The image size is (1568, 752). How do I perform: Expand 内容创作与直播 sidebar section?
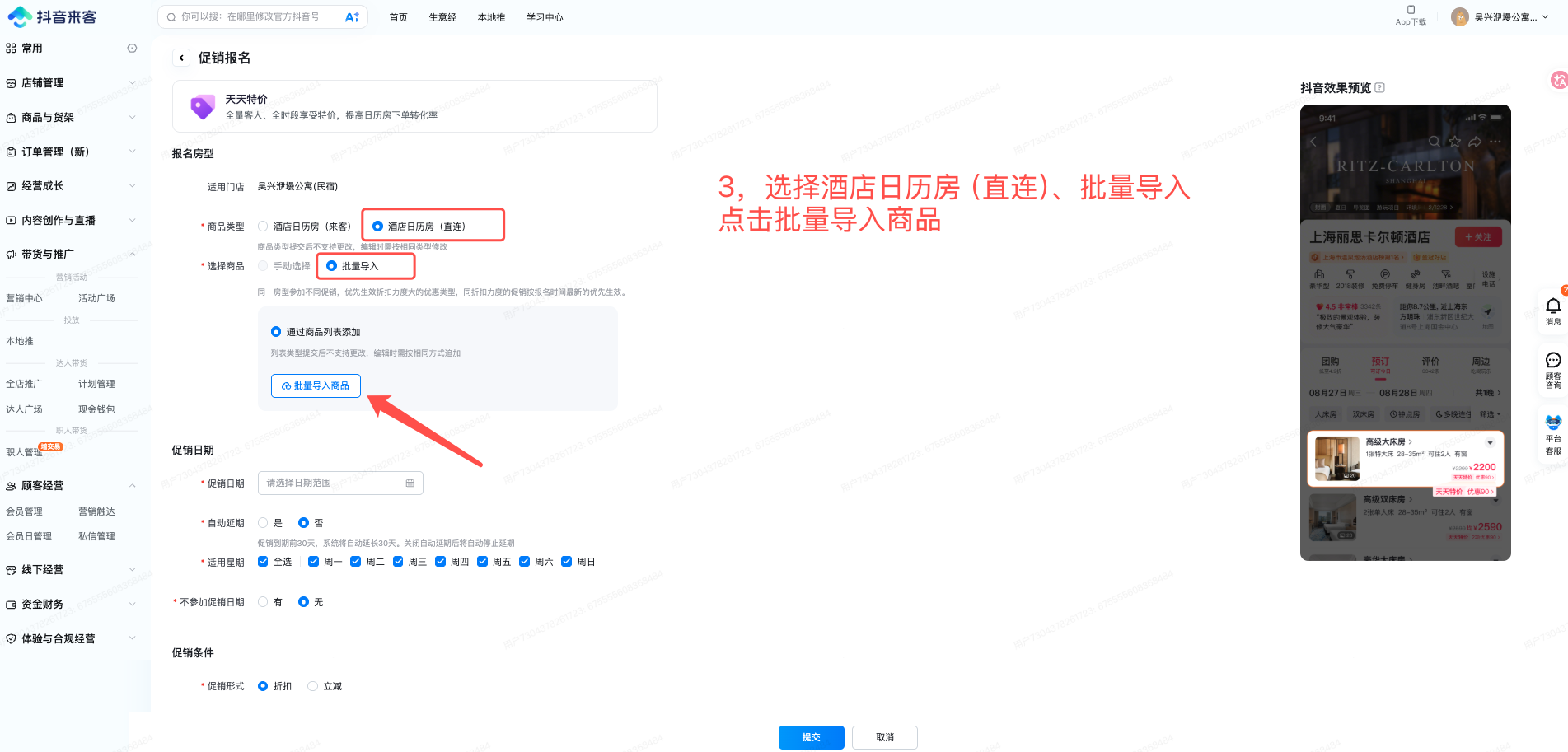[x=132, y=221]
